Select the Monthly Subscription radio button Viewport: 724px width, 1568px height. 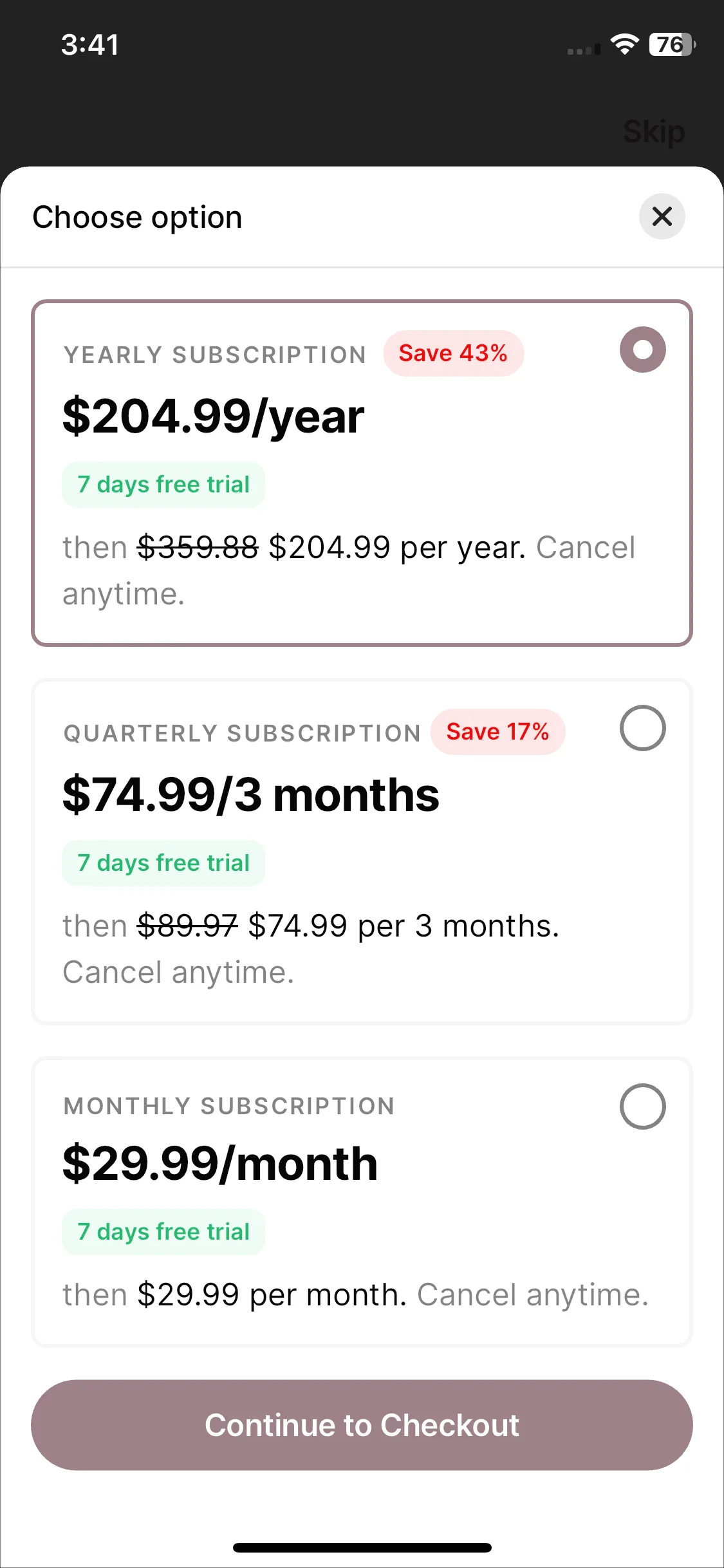[x=642, y=1106]
